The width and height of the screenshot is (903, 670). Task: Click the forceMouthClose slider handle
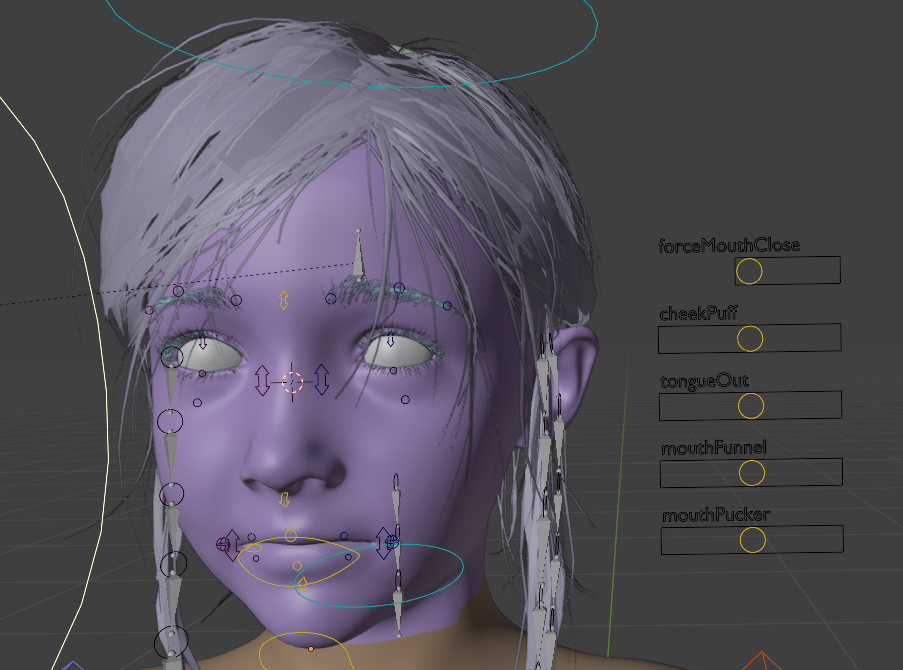click(x=749, y=271)
